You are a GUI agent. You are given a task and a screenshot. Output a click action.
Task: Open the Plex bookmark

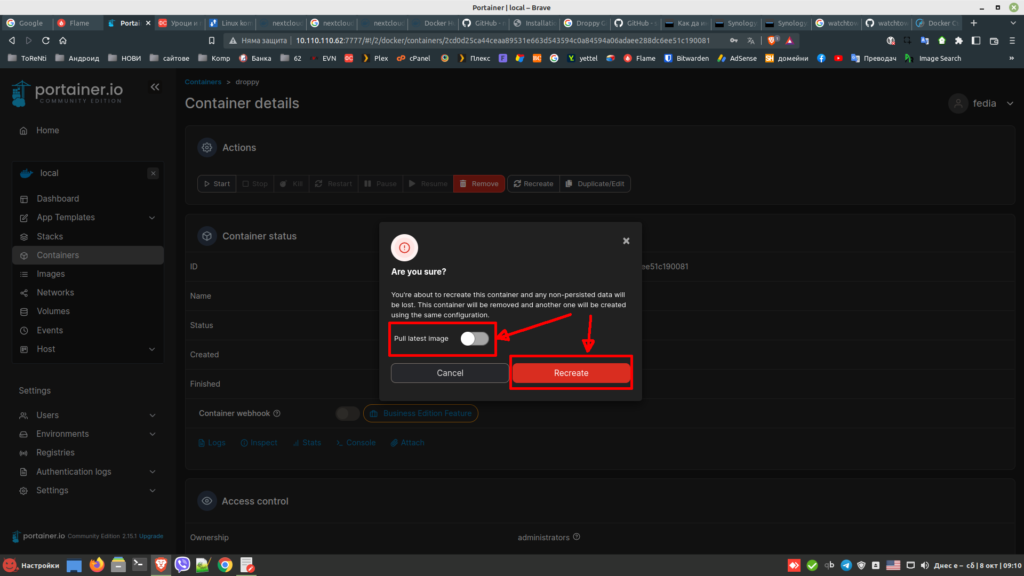376,58
